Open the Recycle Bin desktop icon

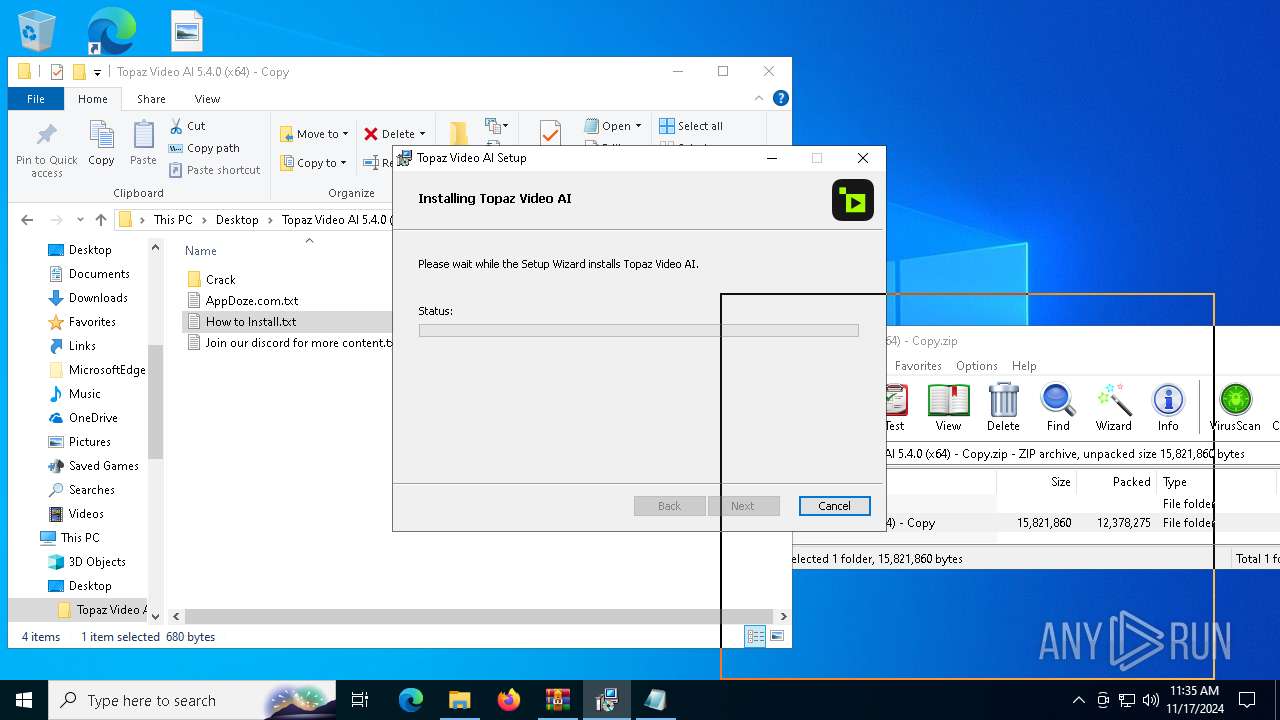37,30
